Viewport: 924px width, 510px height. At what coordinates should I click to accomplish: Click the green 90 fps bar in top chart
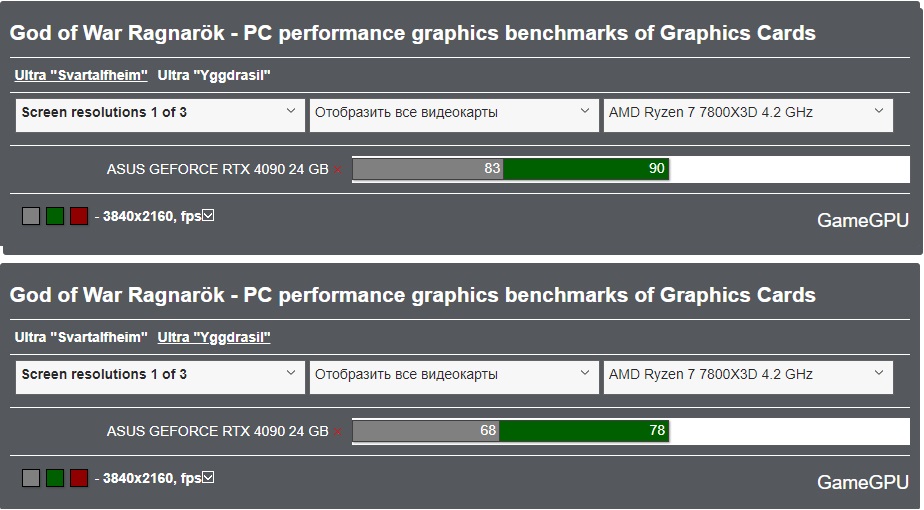pos(586,169)
